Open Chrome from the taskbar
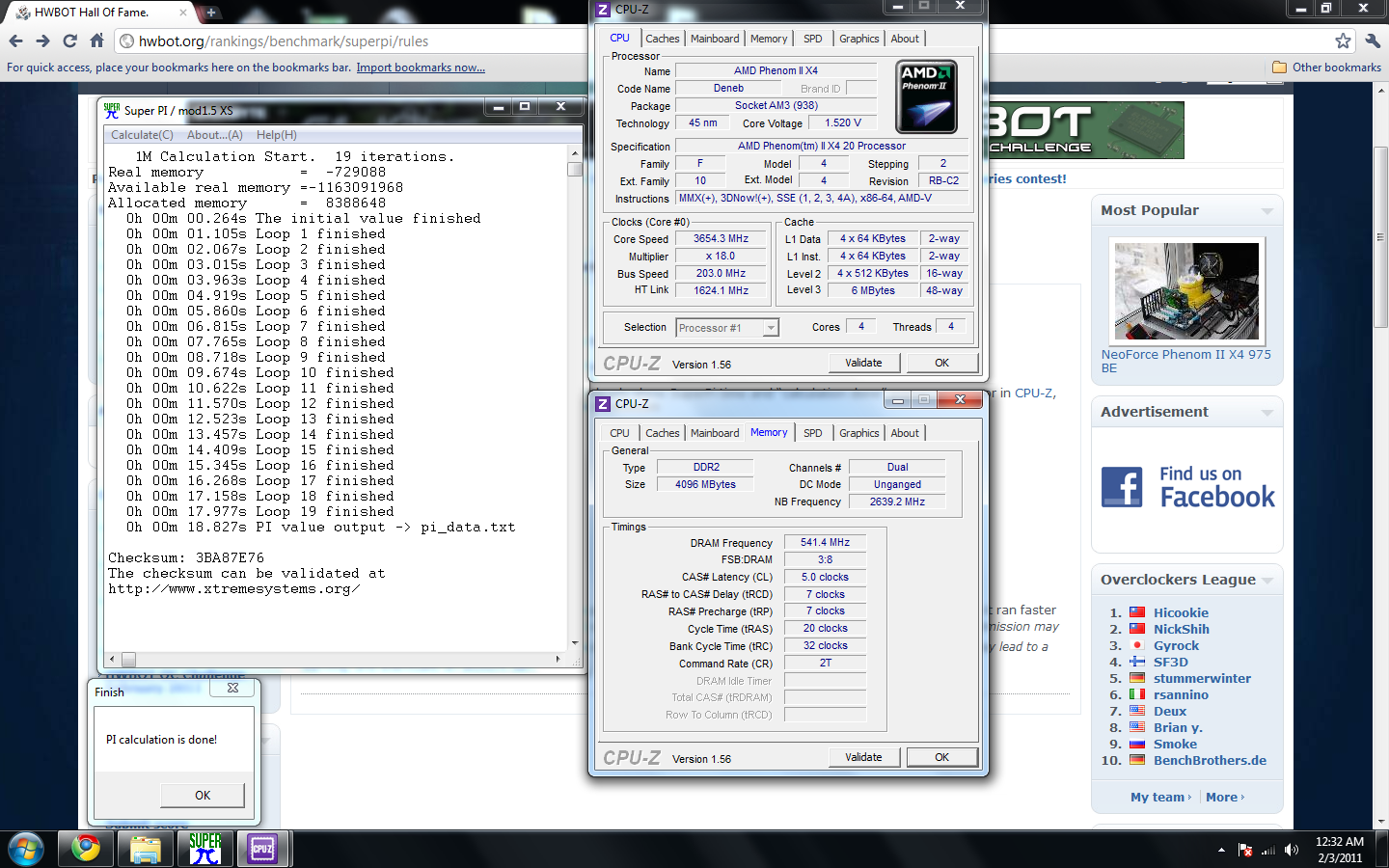Image resolution: width=1389 pixels, height=868 pixels. (86, 849)
